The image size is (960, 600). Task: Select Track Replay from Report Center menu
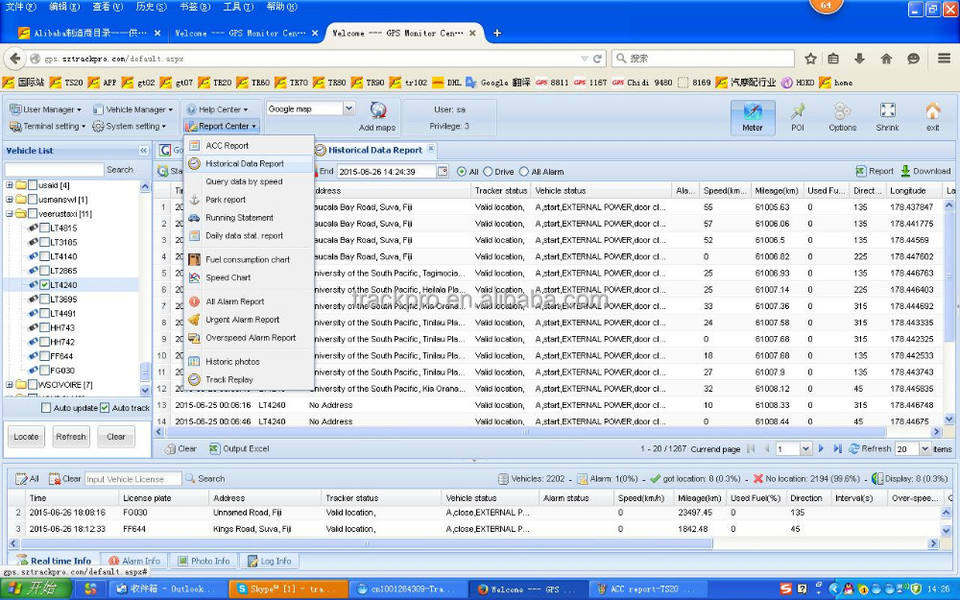tap(229, 379)
